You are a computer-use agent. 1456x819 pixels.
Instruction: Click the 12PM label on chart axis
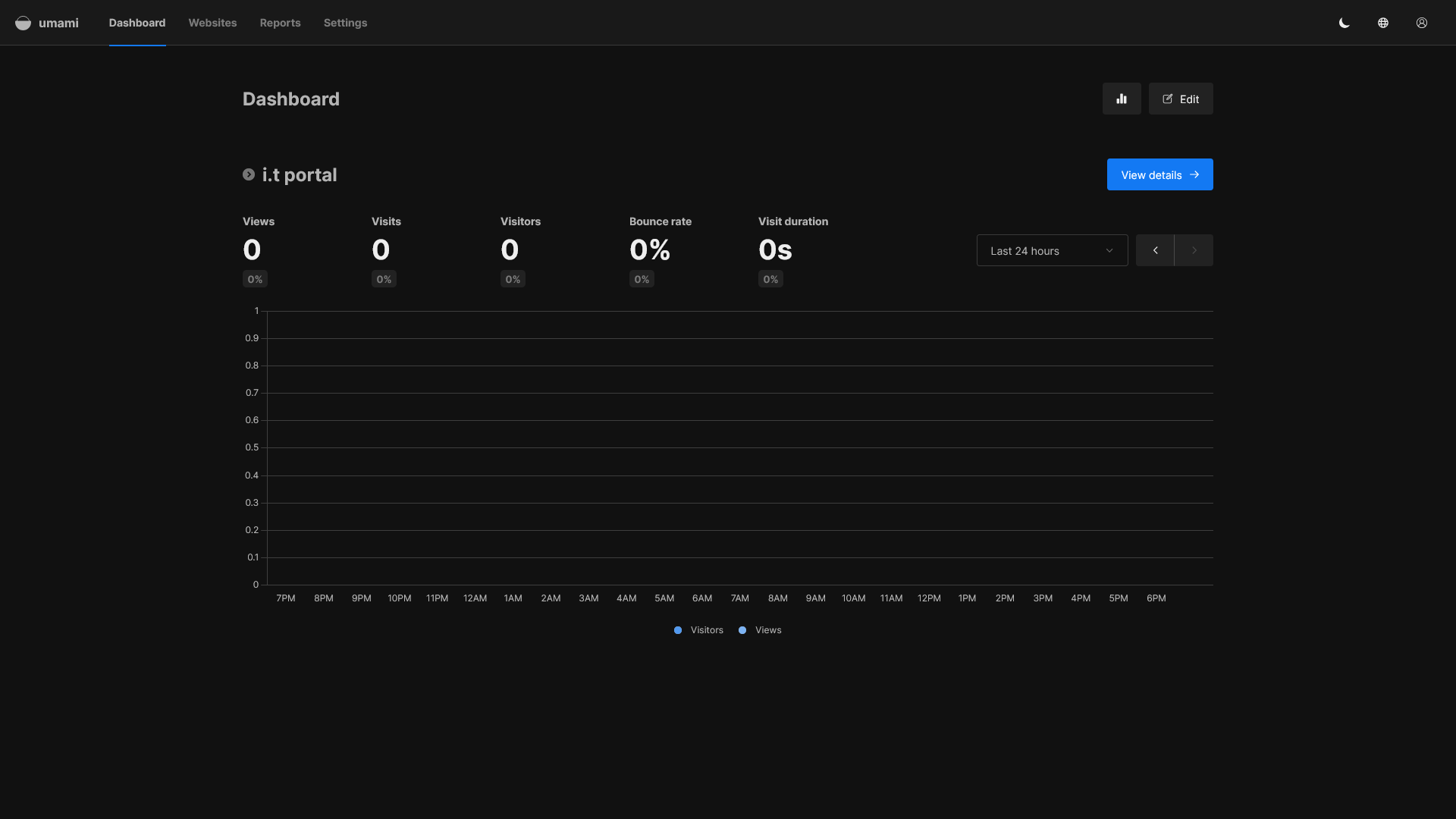coord(929,598)
